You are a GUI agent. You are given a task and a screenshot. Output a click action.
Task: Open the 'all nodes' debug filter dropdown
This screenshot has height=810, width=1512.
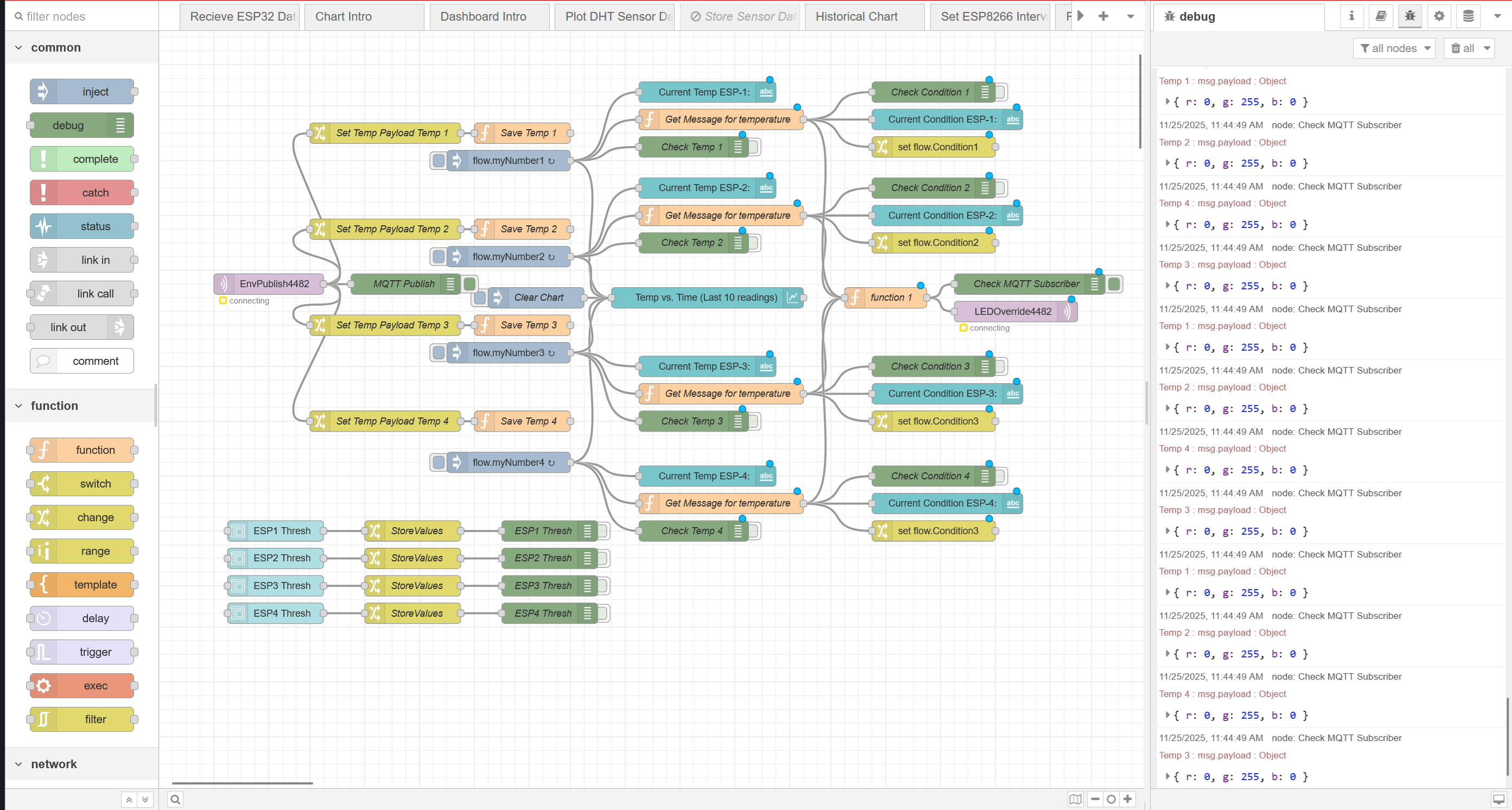(x=1394, y=48)
